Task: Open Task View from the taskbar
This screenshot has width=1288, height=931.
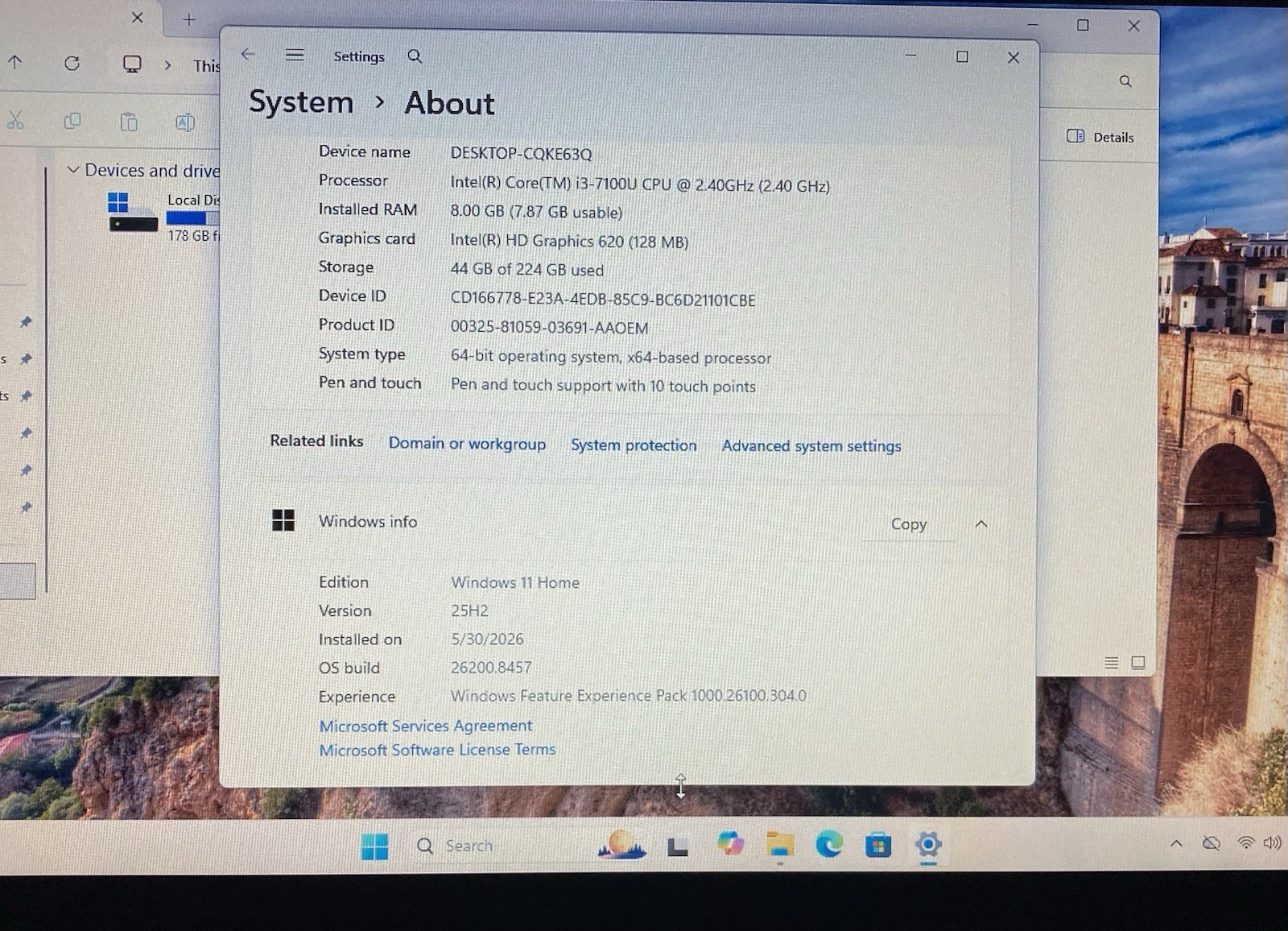Action: (x=678, y=846)
